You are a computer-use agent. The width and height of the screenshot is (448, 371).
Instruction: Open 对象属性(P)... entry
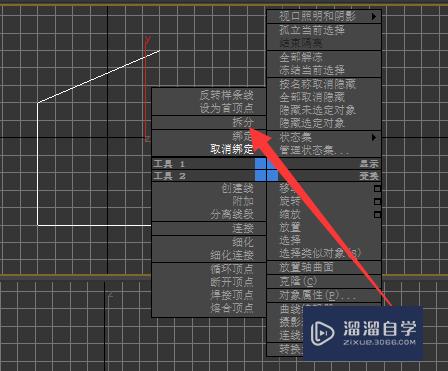pyautogui.click(x=318, y=295)
